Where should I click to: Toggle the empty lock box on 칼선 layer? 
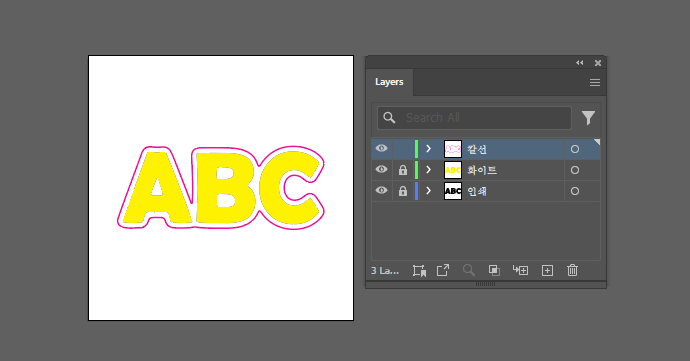(x=403, y=149)
